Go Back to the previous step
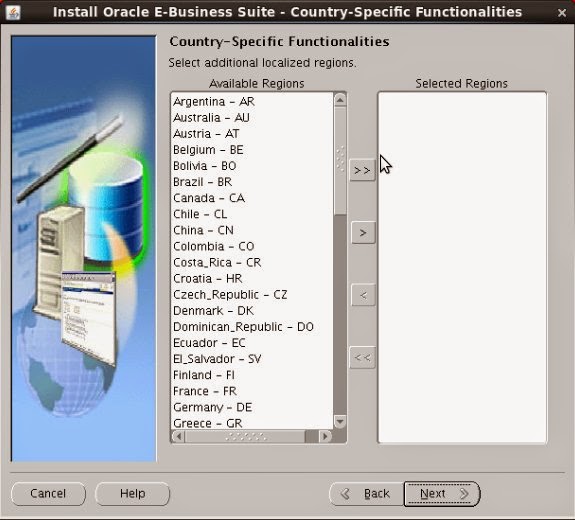The height and width of the screenshot is (520, 575). (x=367, y=494)
